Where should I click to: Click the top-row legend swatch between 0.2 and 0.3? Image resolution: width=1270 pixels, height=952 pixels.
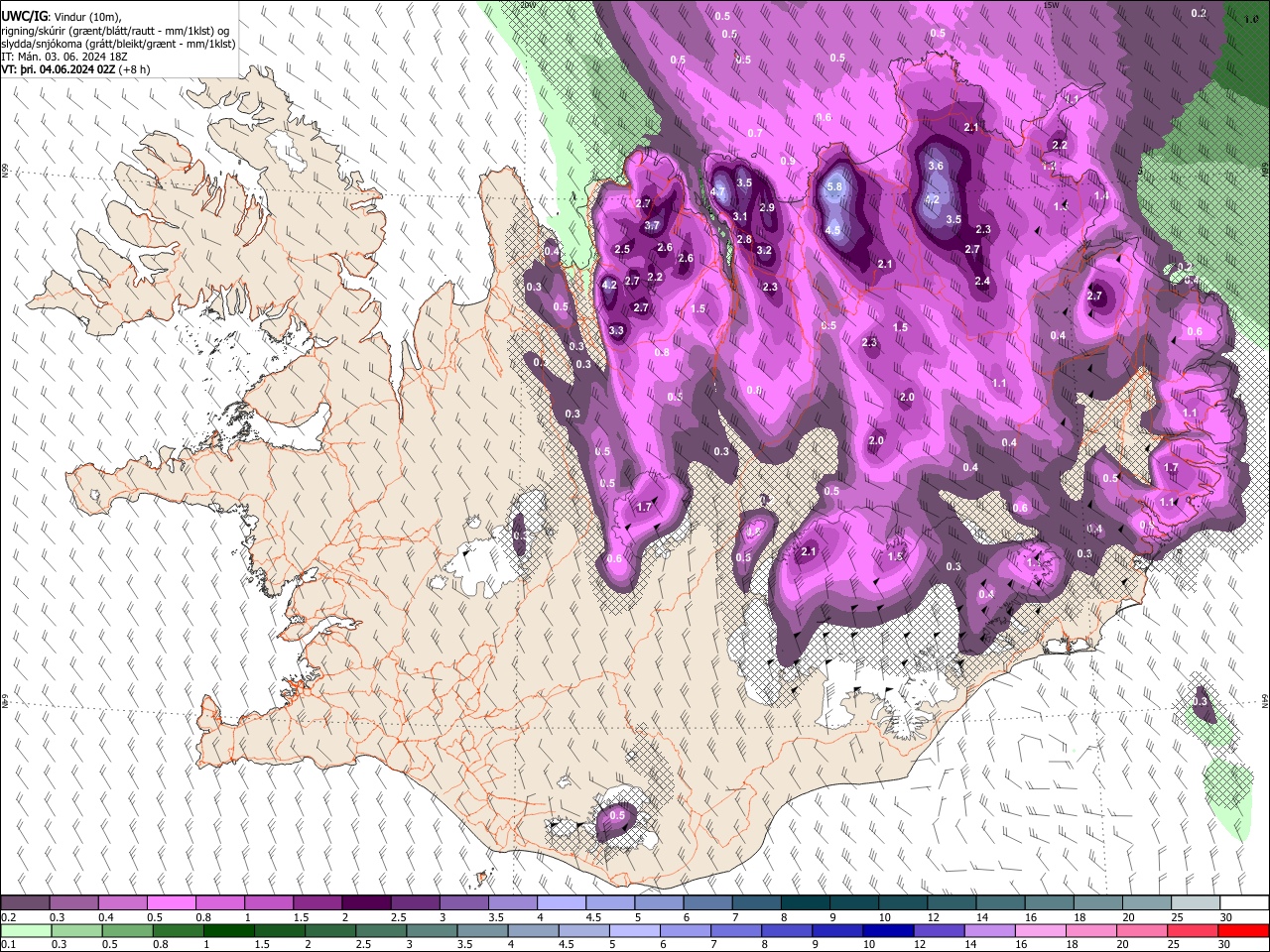[25, 903]
